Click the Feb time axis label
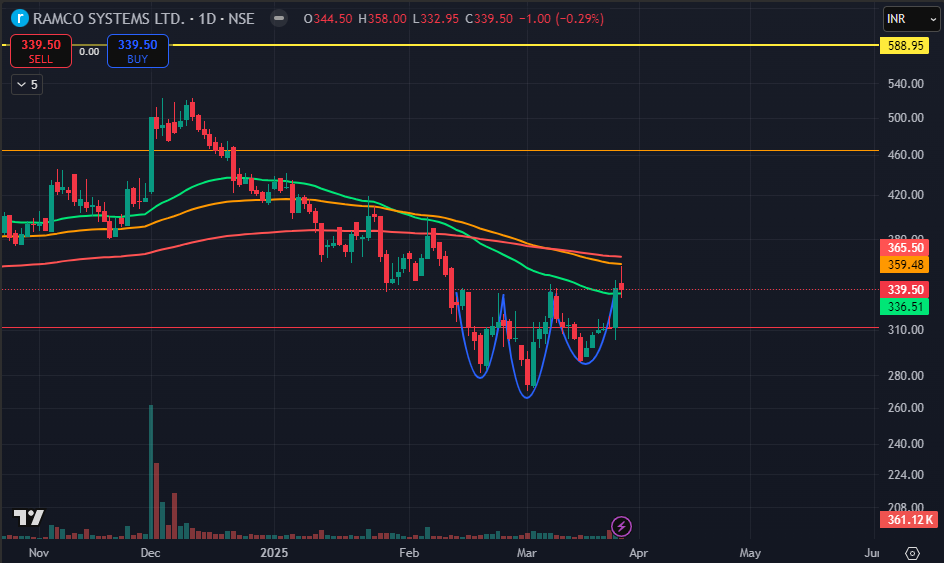 coord(409,553)
